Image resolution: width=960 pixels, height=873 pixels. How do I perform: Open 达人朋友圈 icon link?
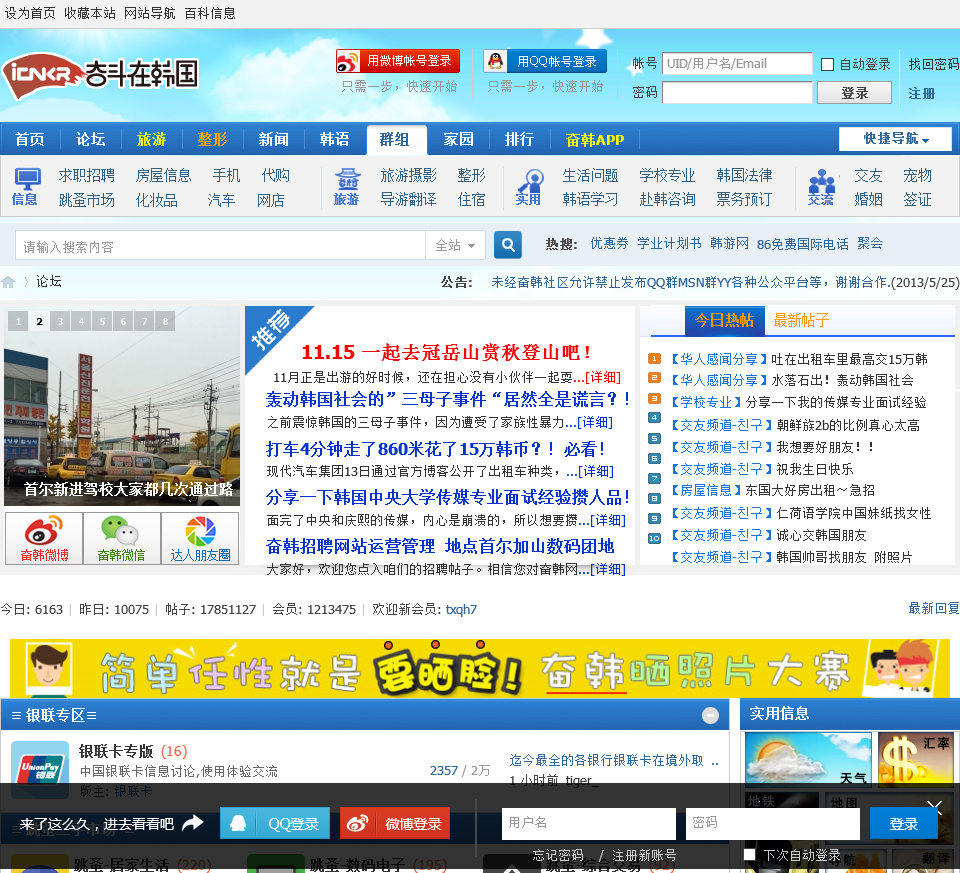tap(200, 539)
